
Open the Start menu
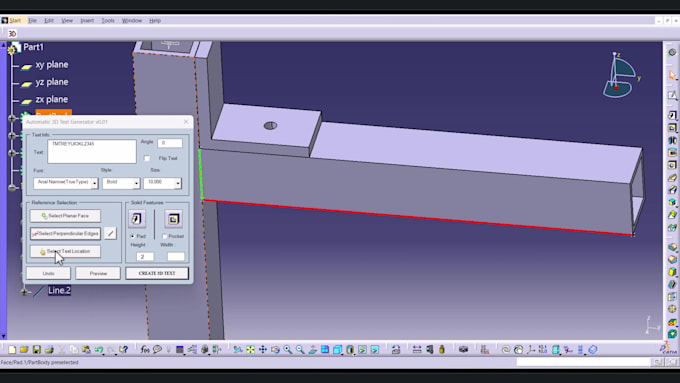click(15, 20)
